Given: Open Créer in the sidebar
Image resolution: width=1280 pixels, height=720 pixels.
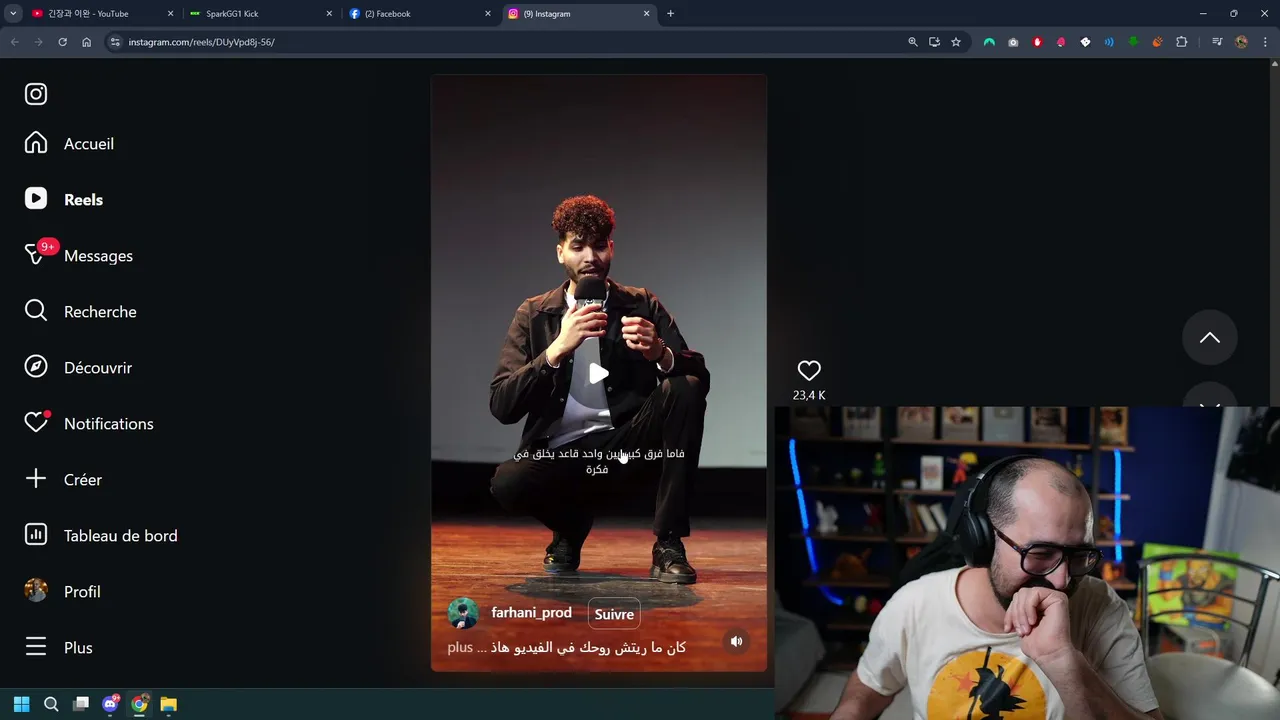Looking at the screenshot, I should tap(63, 480).
